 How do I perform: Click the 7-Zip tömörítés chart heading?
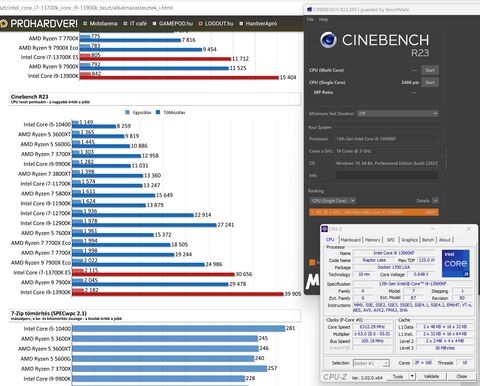tap(49, 313)
